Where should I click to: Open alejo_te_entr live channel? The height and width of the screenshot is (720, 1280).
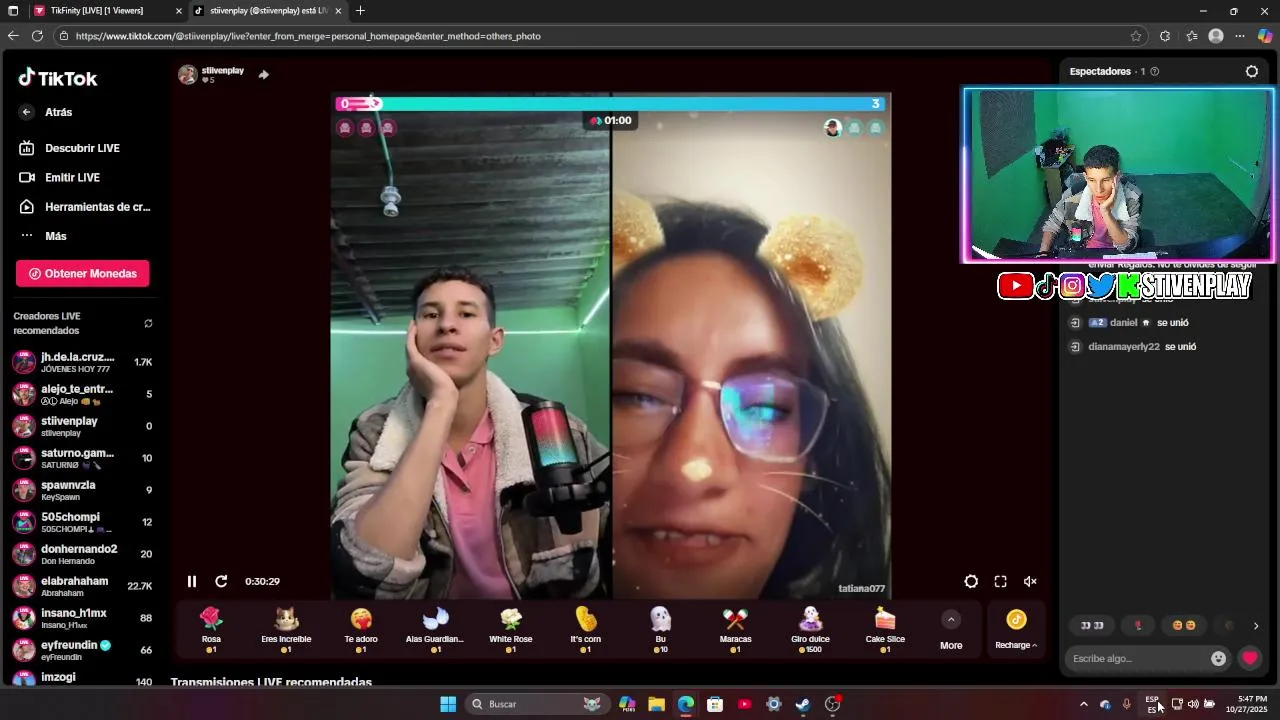click(83, 394)
